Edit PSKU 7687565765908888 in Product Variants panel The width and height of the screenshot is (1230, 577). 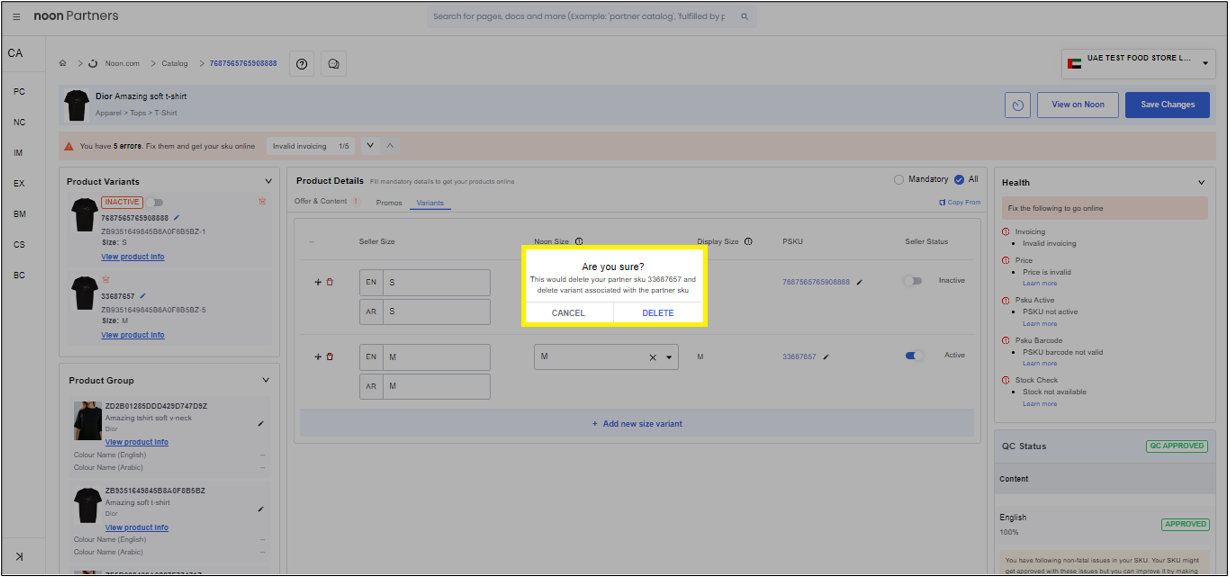[x=177, y=217]
